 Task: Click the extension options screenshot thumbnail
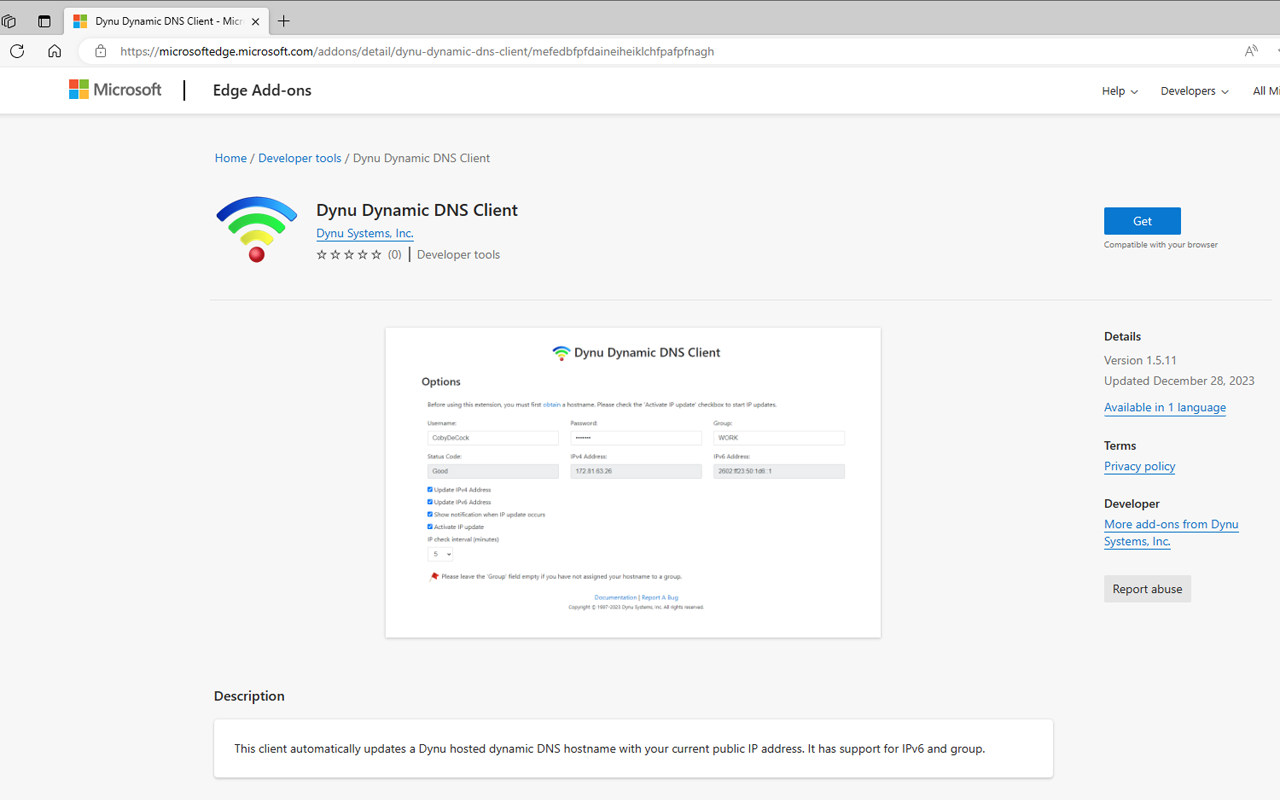point(633,482)
